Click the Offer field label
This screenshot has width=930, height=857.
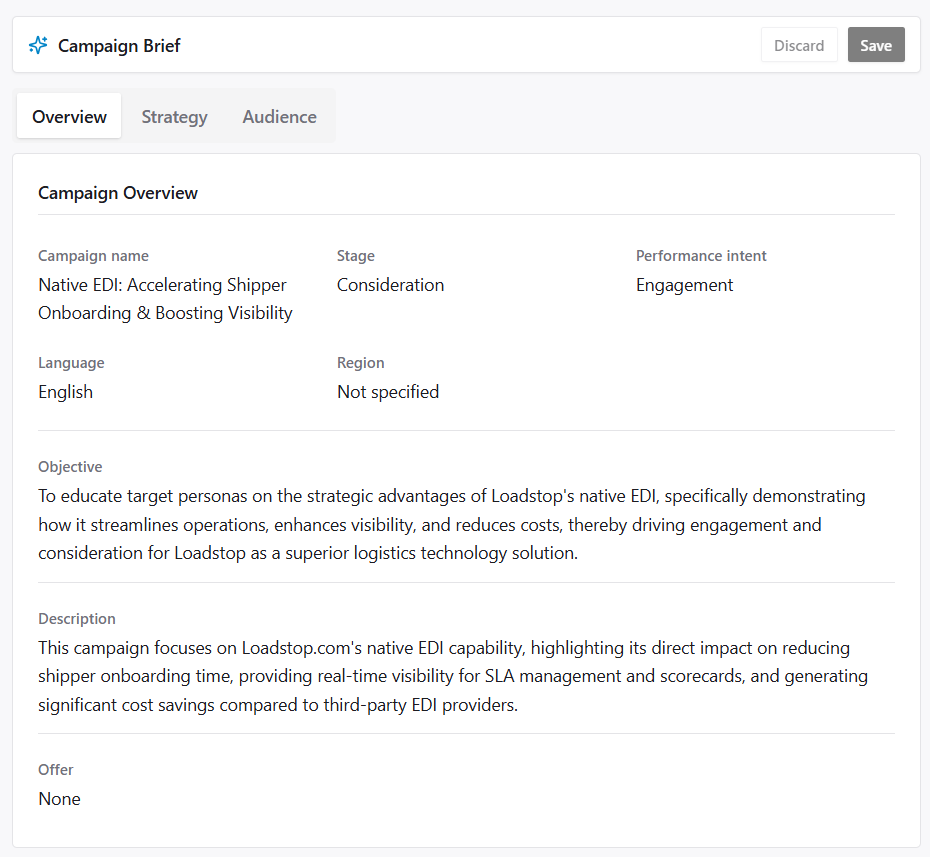pos(55,770)
